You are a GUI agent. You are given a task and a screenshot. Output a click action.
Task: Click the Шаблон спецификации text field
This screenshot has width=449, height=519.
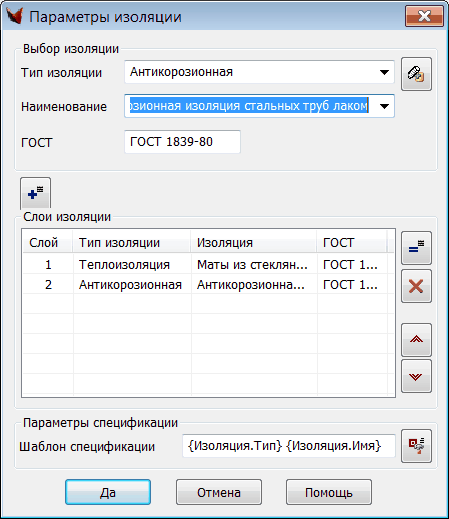tap(289, 446)
